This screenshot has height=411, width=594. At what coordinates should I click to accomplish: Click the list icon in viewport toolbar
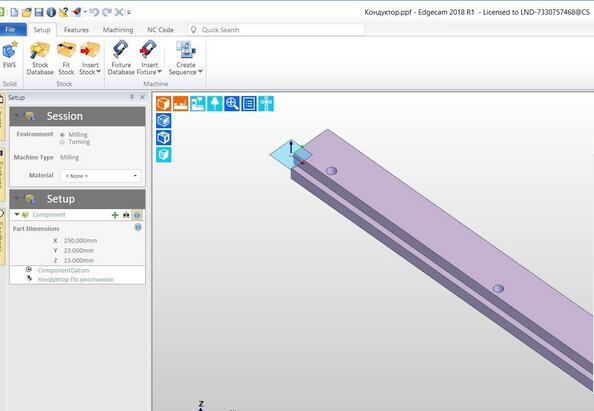click(x=249, y=103)
